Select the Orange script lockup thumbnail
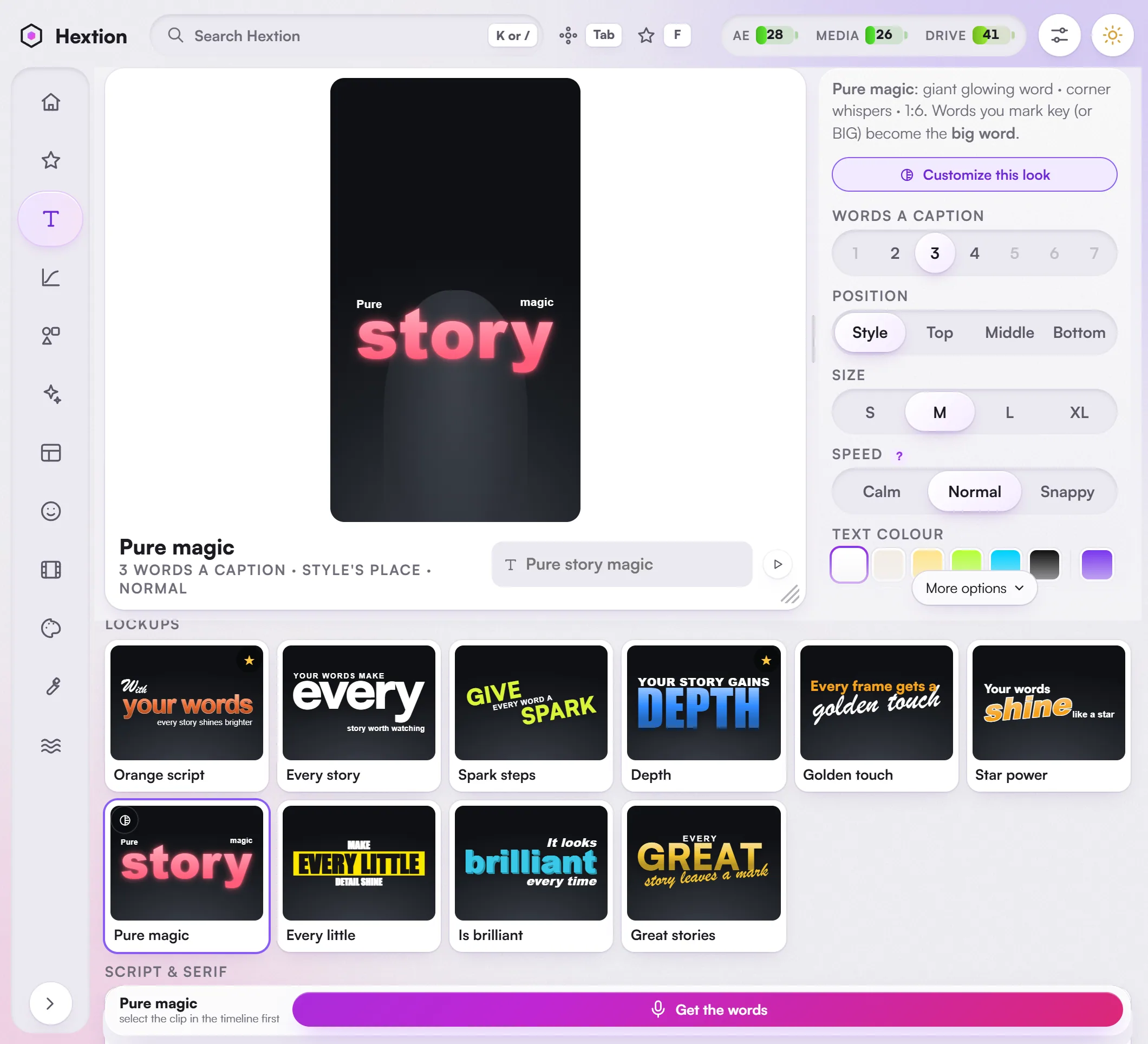 point(187,715)
